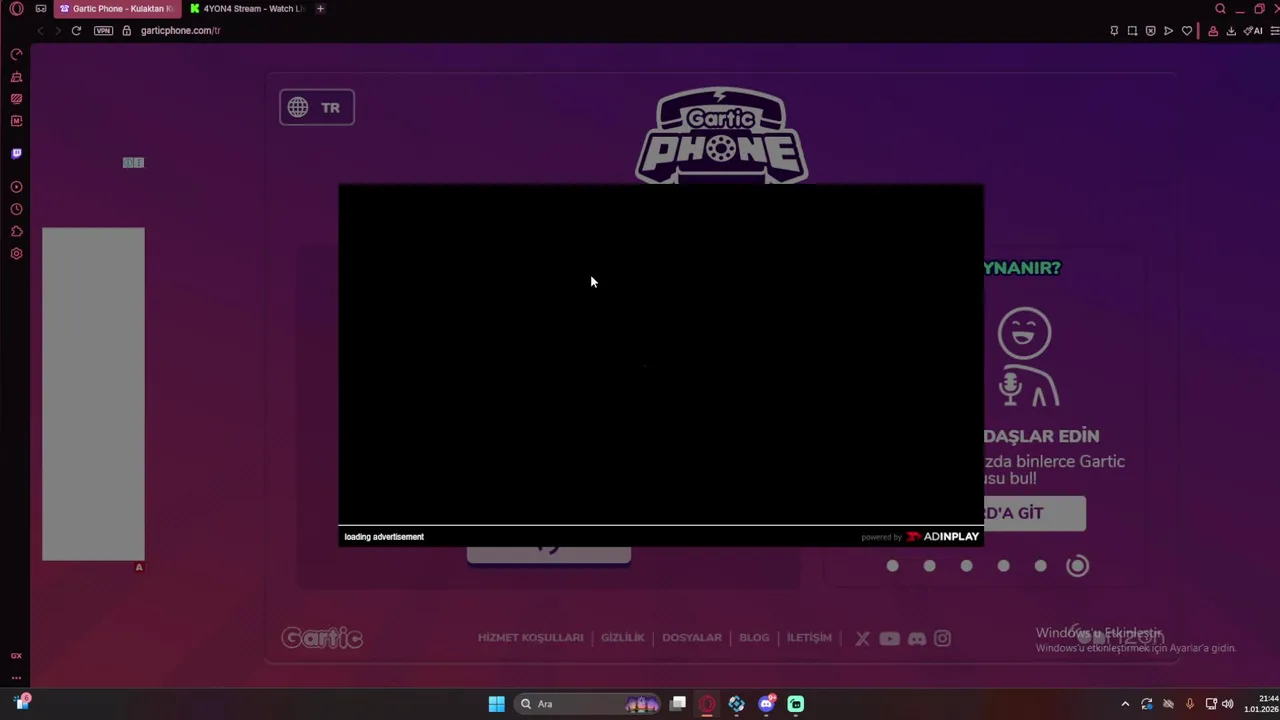Open Kick app from the taskbar
1280x720 pixels.
(x=796, y=704)
